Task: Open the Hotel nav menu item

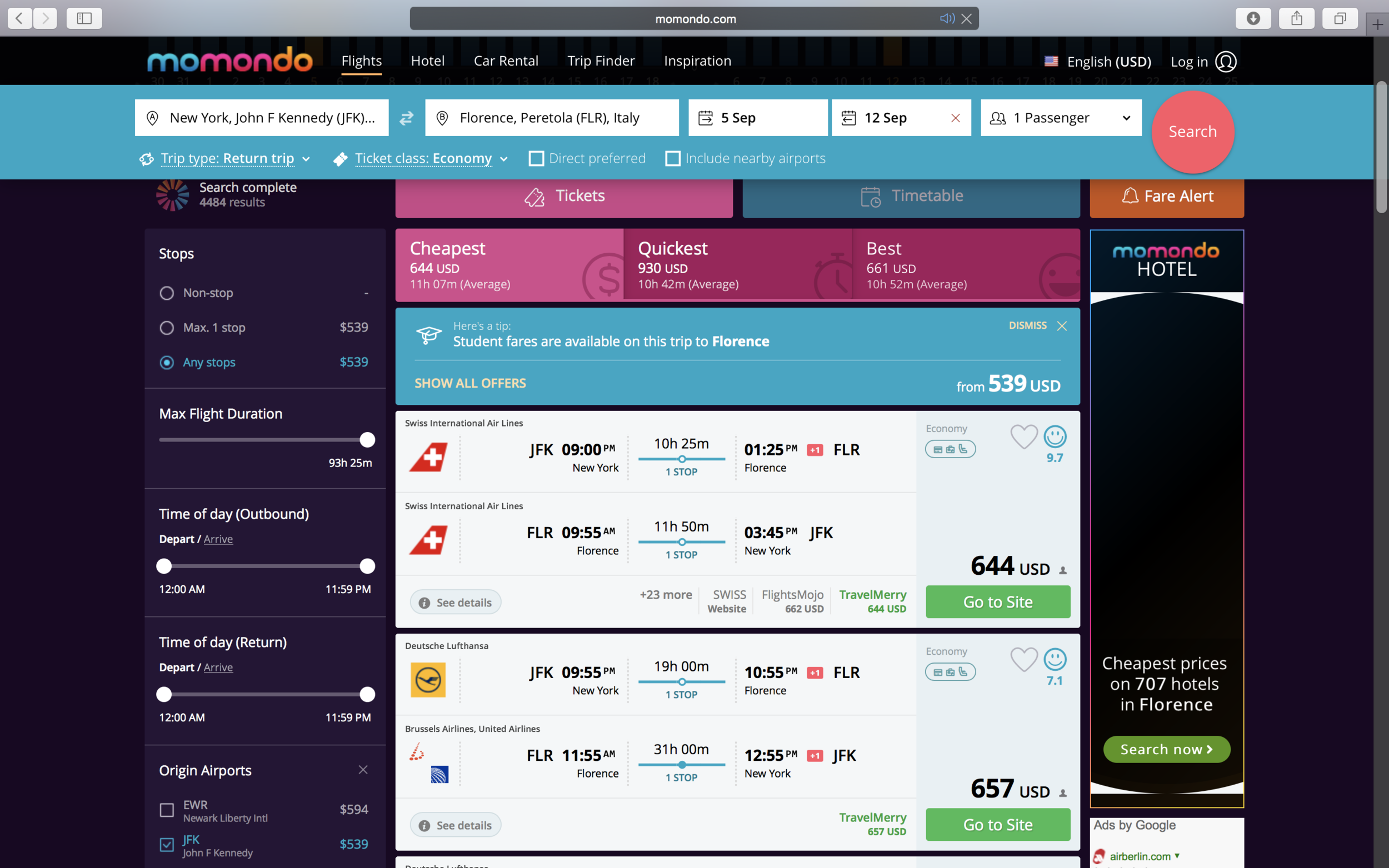Action: click(x=428, y=61)
